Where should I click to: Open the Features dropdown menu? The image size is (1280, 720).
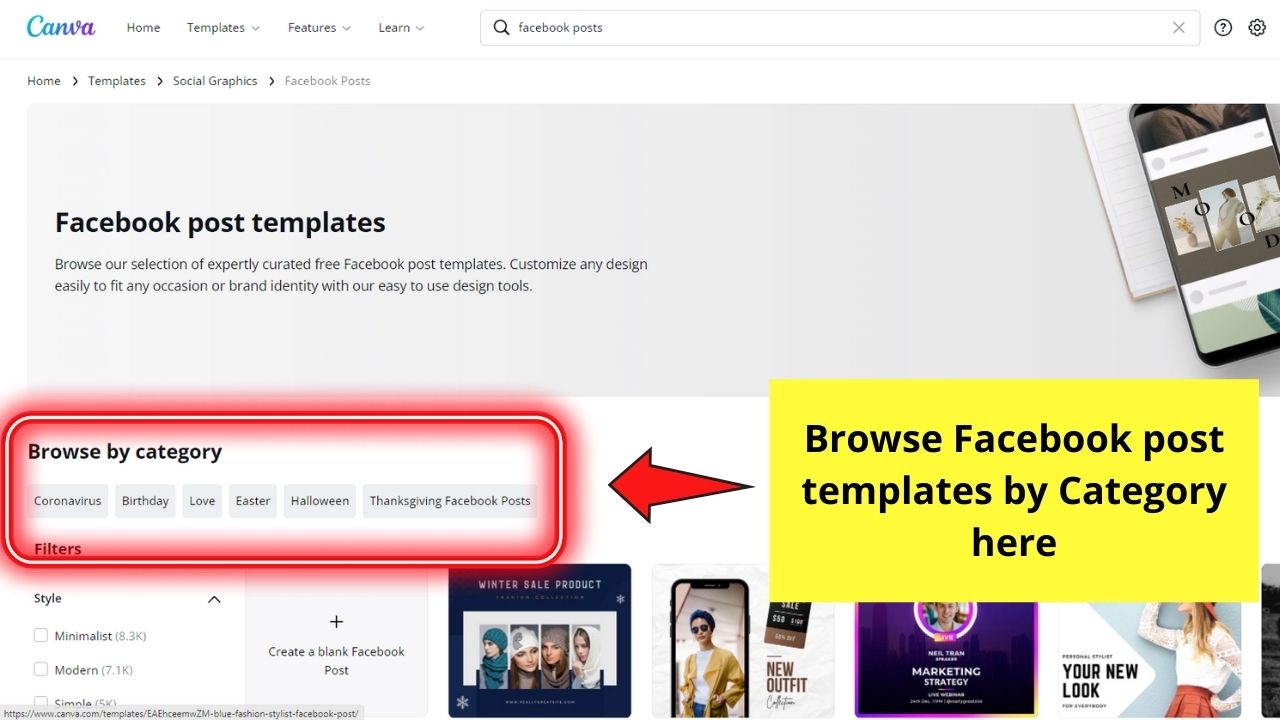click(318, 27)
